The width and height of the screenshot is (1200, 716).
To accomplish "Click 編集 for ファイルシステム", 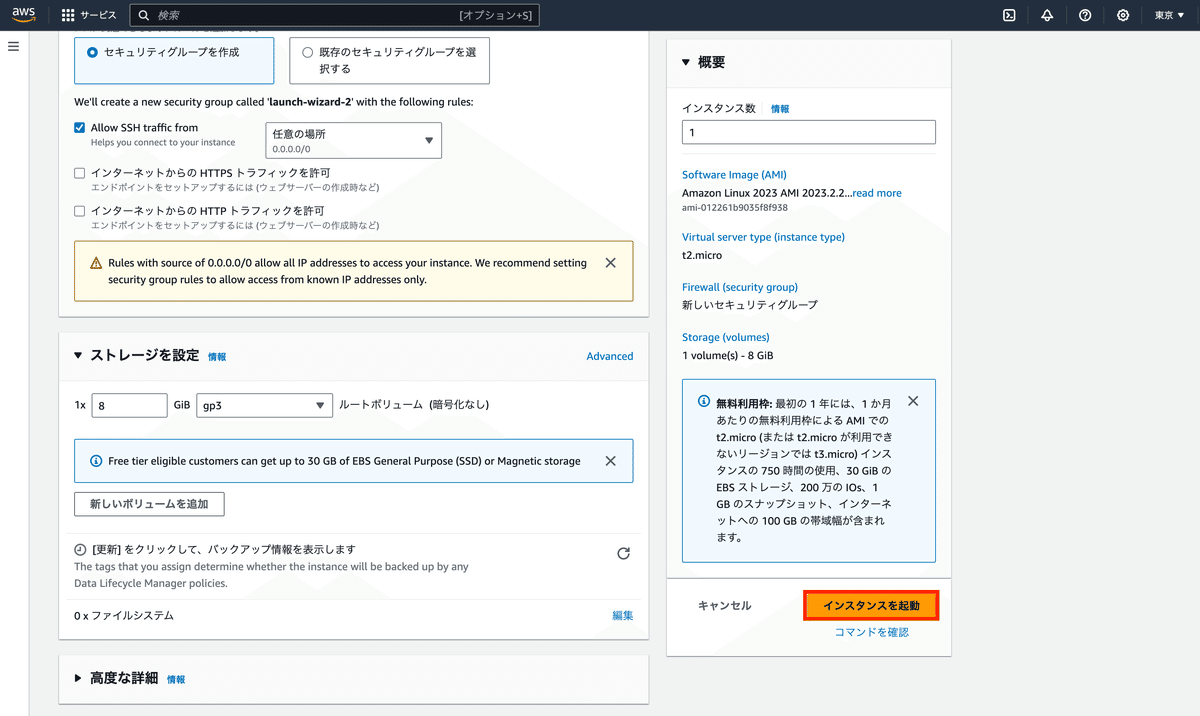I will coord(622,615).
